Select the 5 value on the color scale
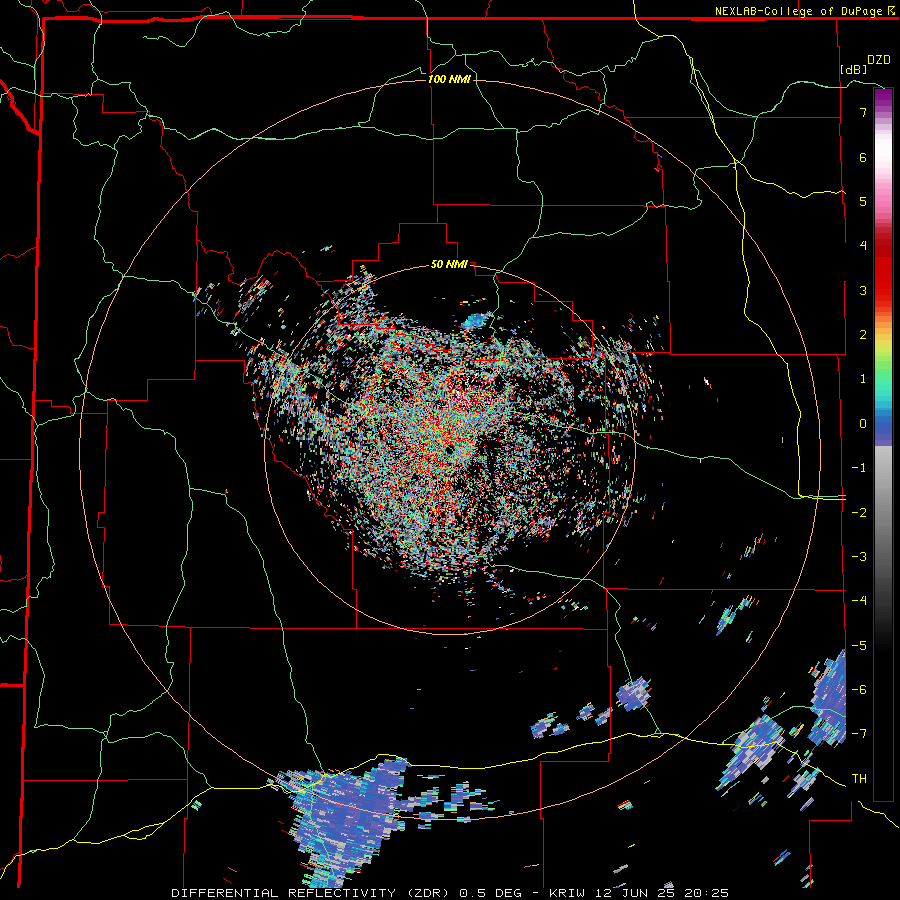The height and width of the screenshot is (900, 900). pyautogui.click(x=863, y=201)
